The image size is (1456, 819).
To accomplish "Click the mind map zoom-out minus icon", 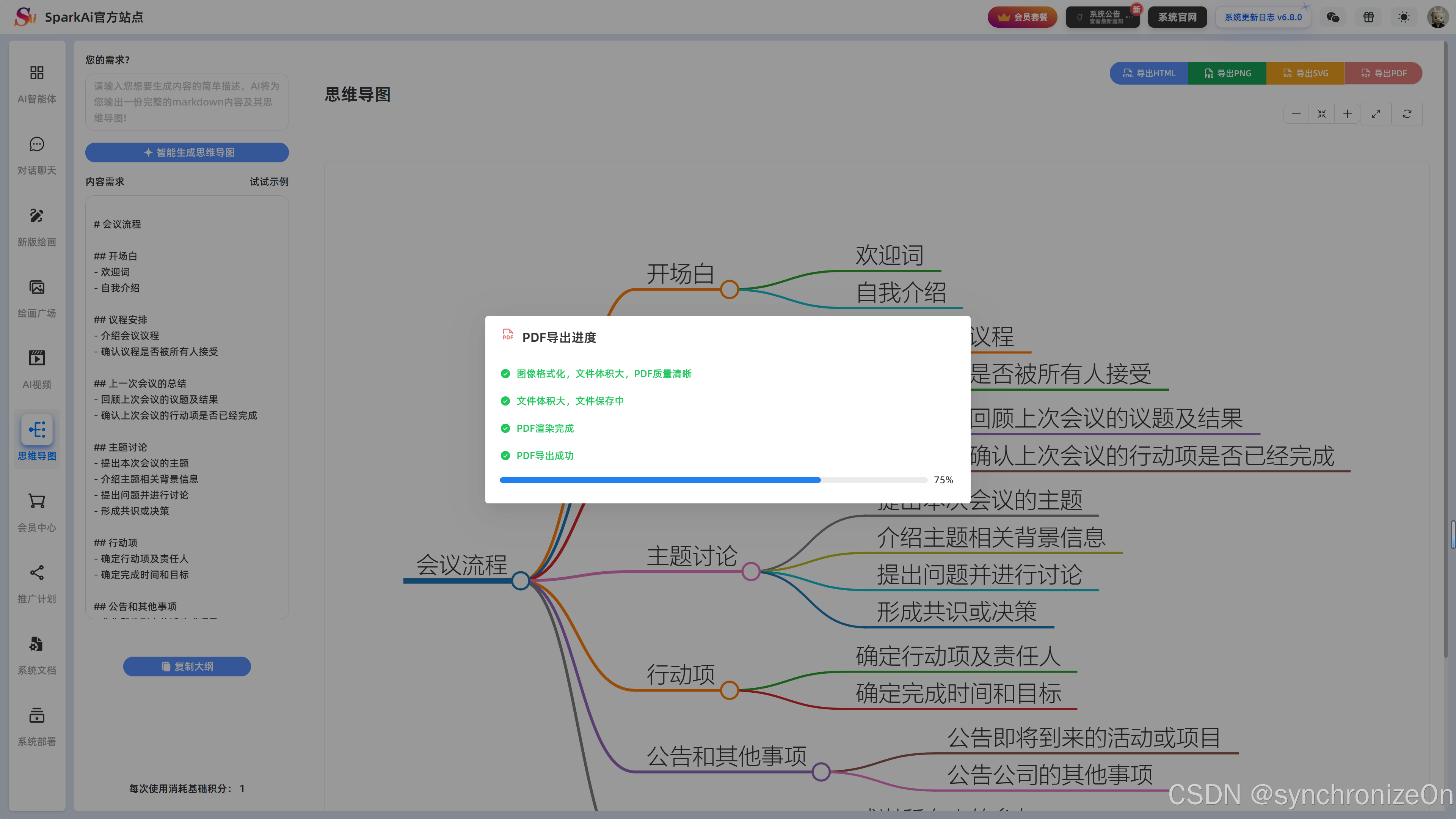I will [1296, 114].
